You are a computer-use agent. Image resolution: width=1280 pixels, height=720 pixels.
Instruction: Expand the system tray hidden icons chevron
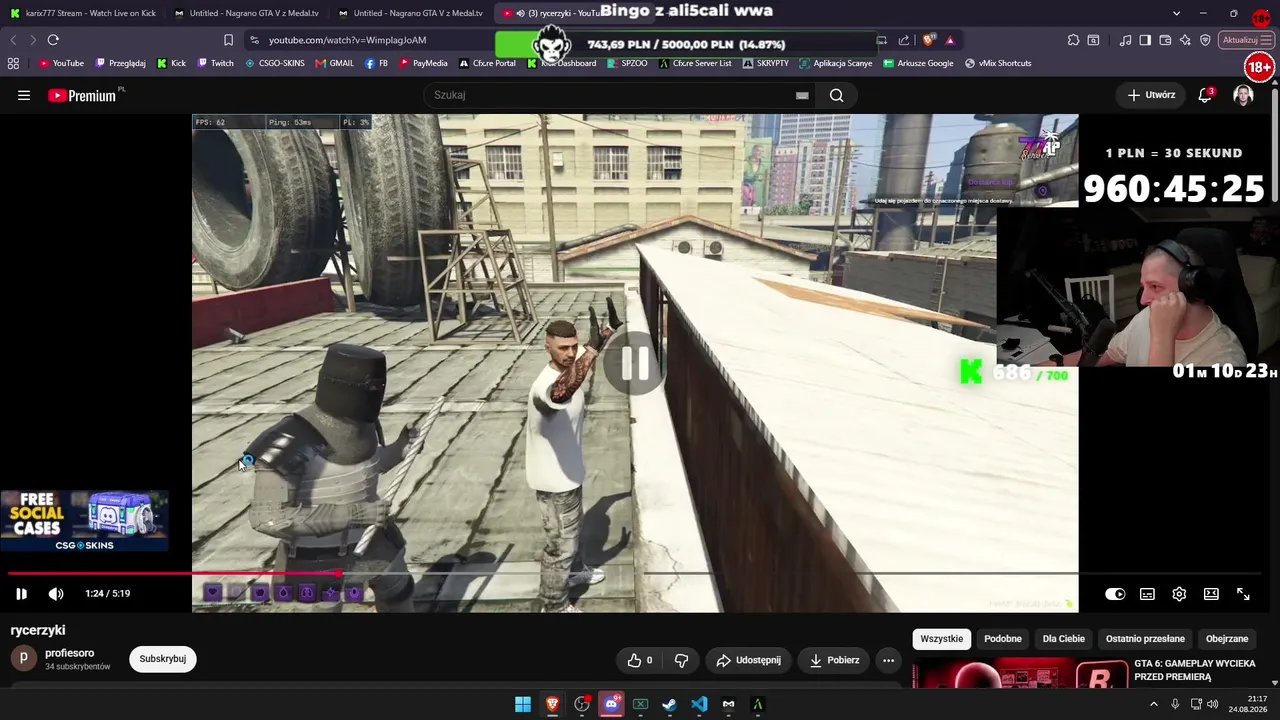click(1153, 704)
